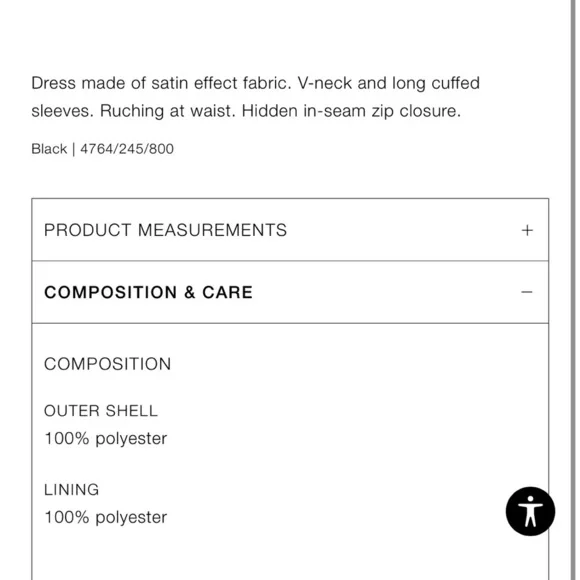This screenshot has width=580, height=580.
Task: Click the vertical scrollbar on the right edge
Action: coord(573,290)
